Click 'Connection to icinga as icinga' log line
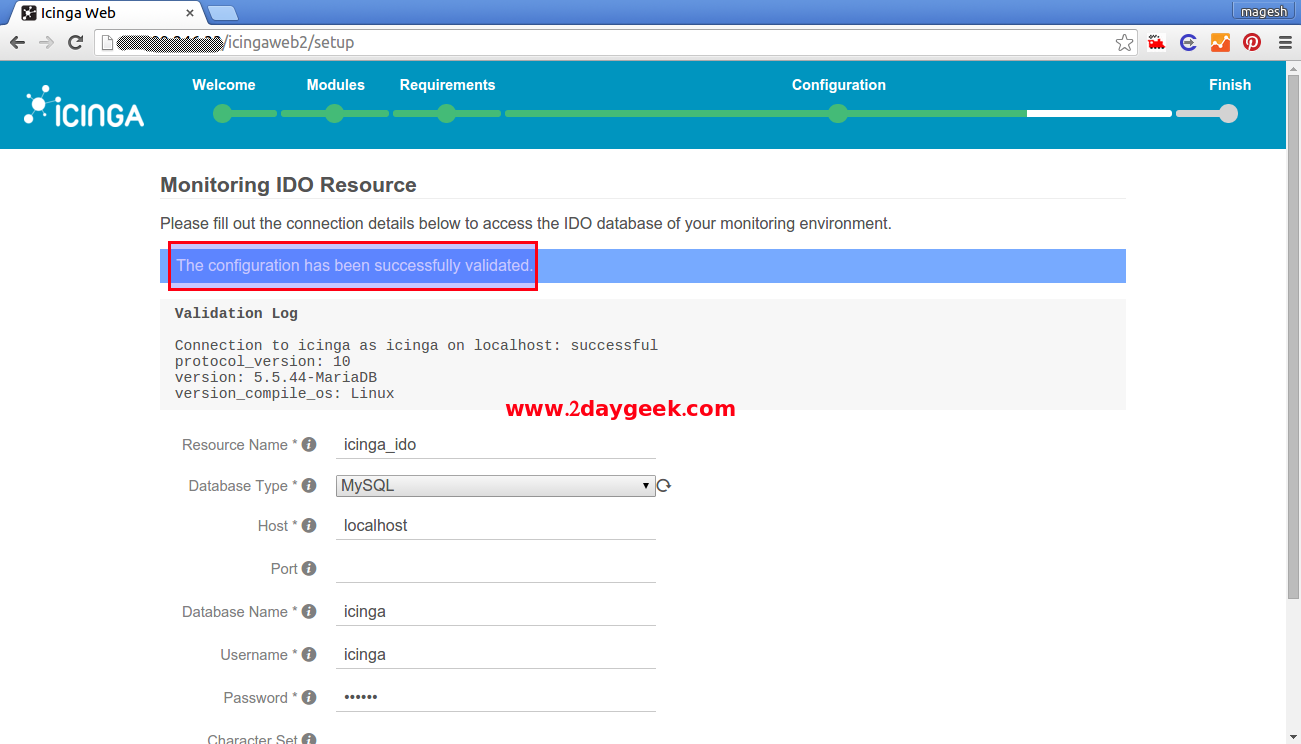This screenshot has width=1301, height=744. 416,345
